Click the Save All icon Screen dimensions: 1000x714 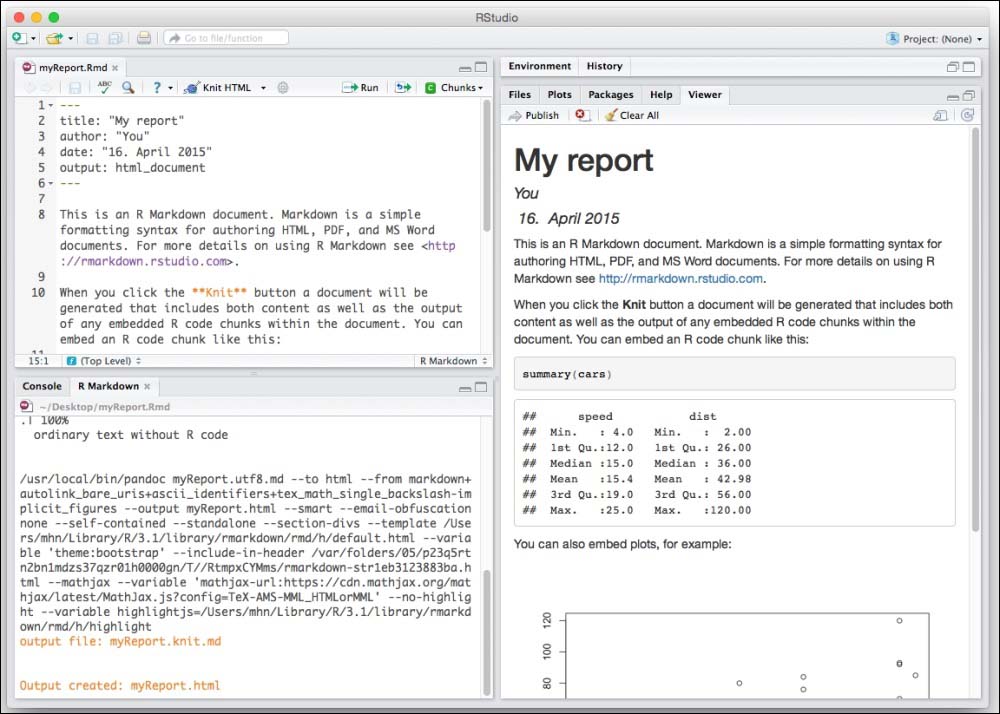coord(115,38)
